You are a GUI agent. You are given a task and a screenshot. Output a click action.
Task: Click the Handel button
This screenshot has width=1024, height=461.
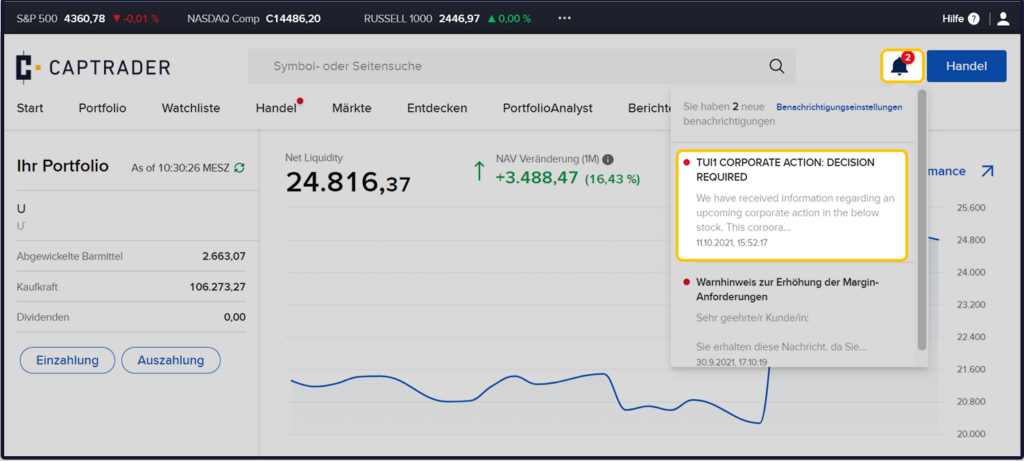click(967, 66)
